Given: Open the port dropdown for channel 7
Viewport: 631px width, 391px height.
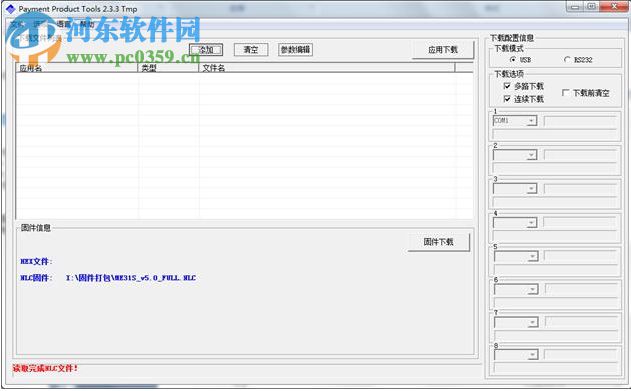Looking at the screenshot, I should pos(533,322).
